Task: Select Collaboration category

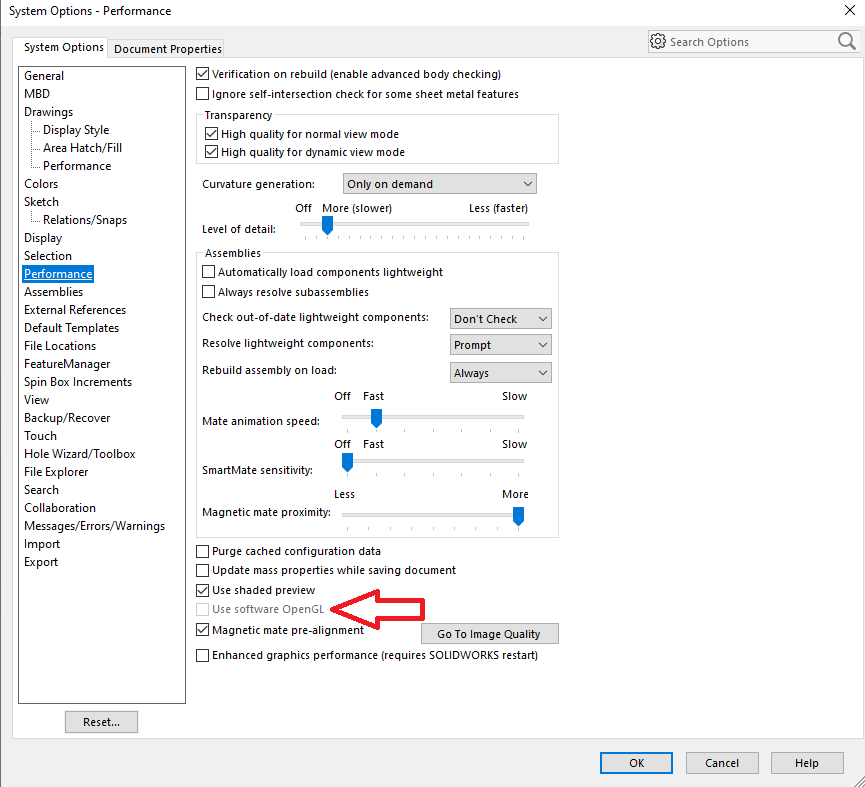Action: [60, 508]
